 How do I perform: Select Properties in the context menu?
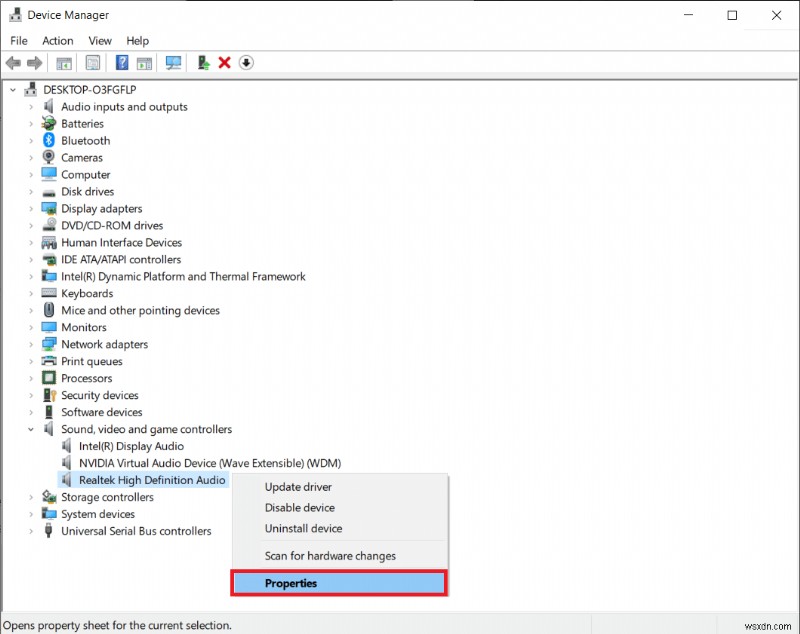(291, 583)
